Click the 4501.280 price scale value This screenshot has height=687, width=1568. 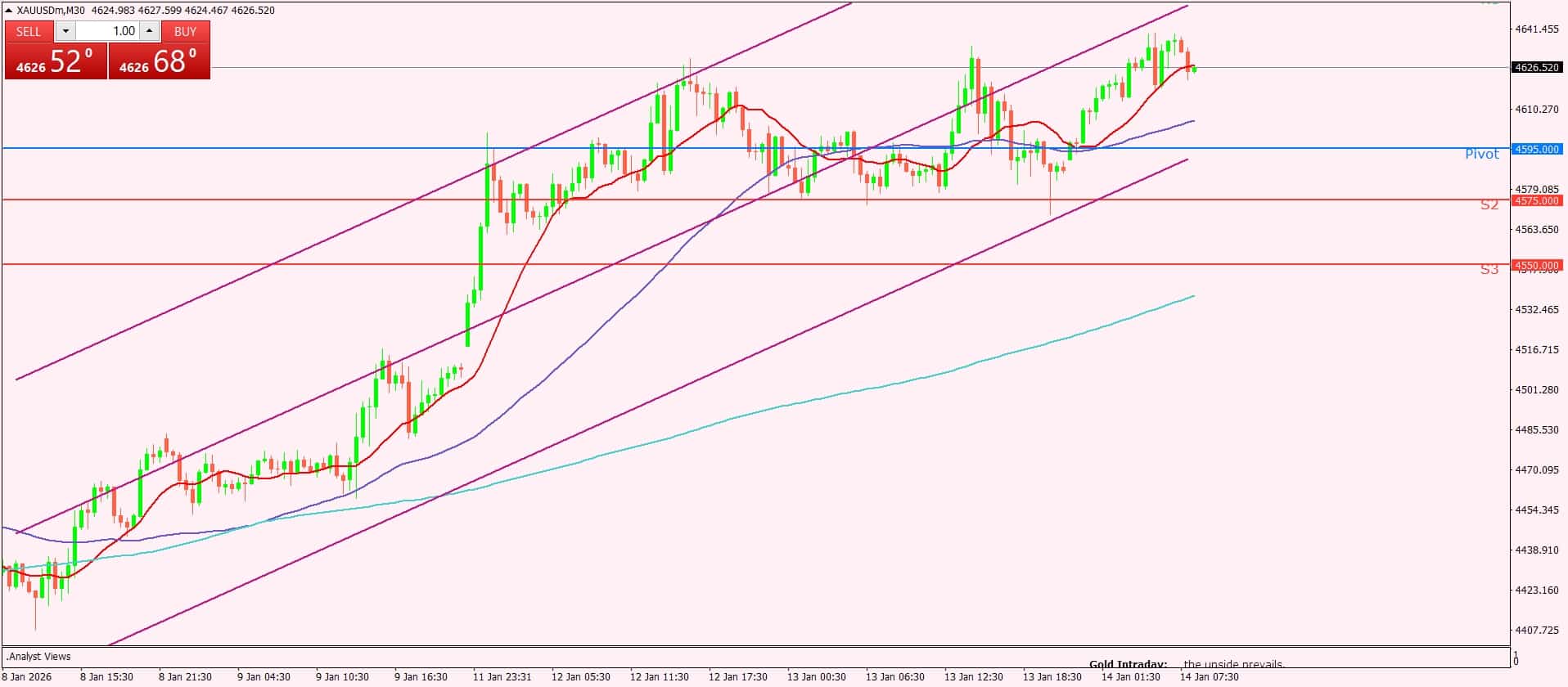pos(1537,389)
